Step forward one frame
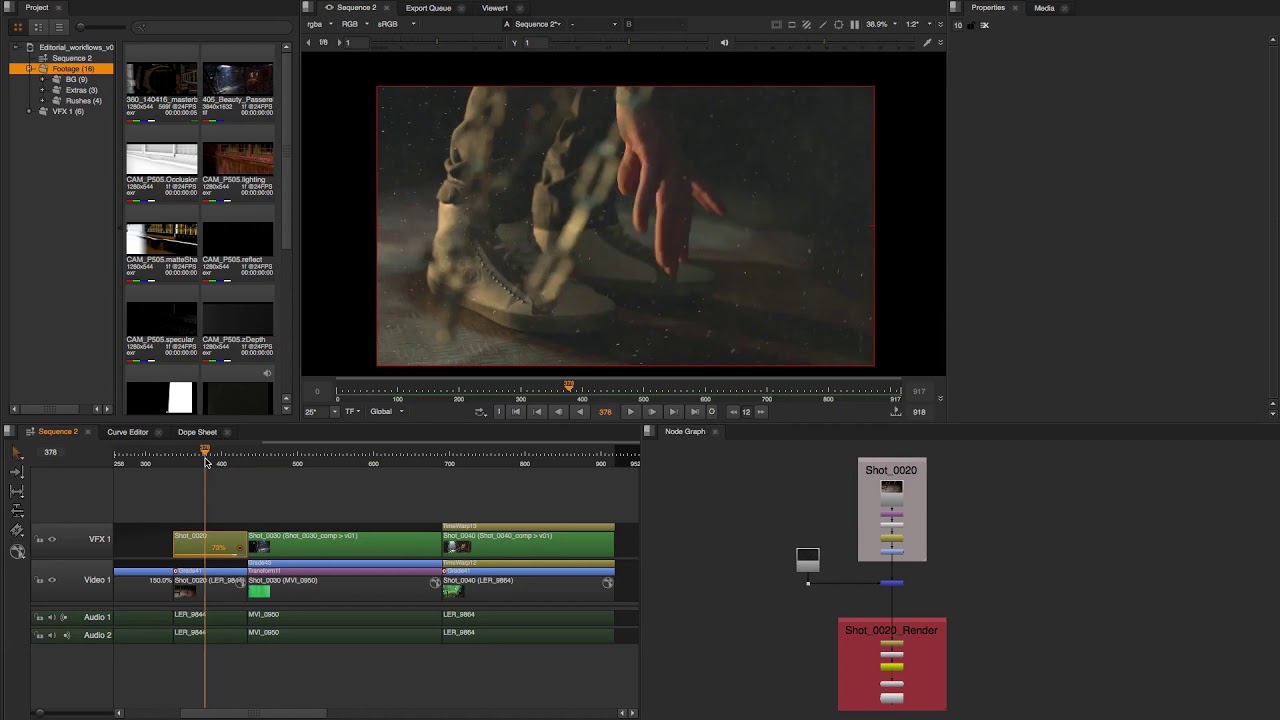This screenshot has width=1280, height=720. point(652,412)
